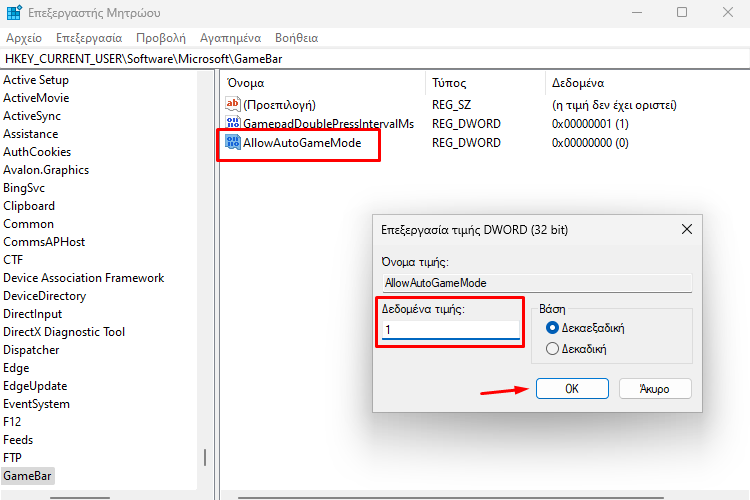Screen dimensions: 750x500
Task: Maximize the Registry Editor window
Action: coord(682,12)
